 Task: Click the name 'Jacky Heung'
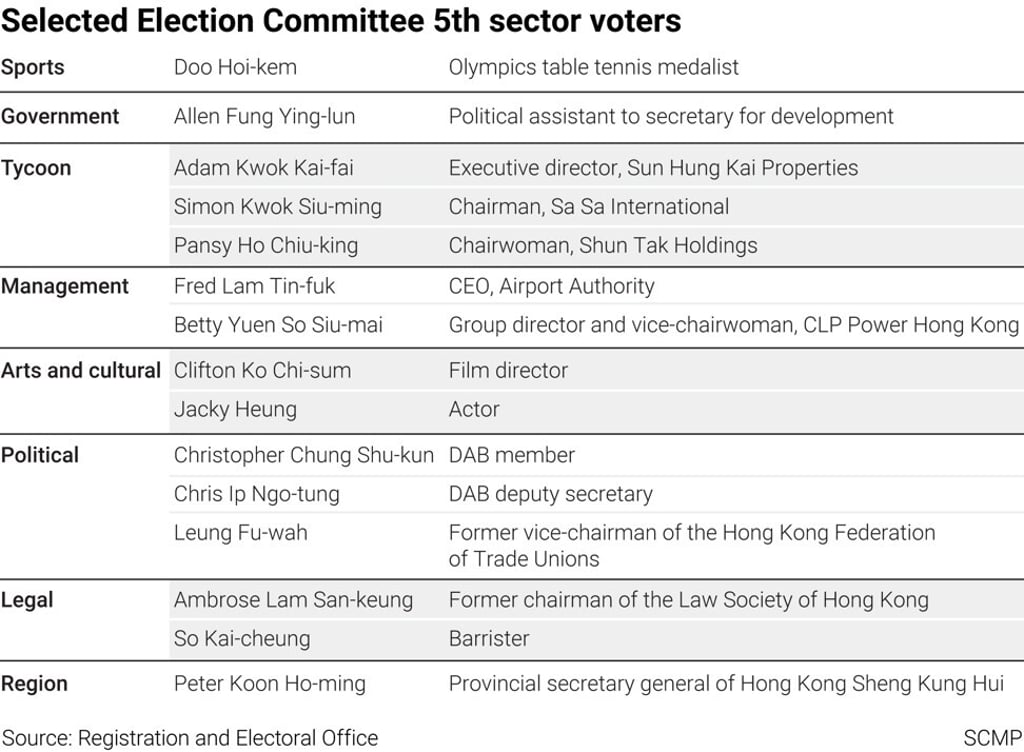click(x=236, y=409)
